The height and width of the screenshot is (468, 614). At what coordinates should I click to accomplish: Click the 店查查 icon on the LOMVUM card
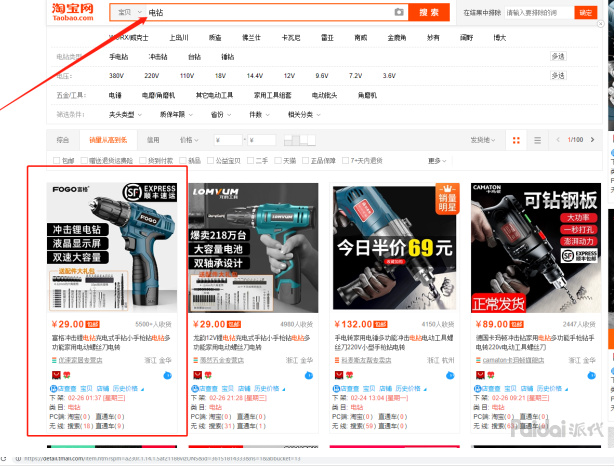195,388
